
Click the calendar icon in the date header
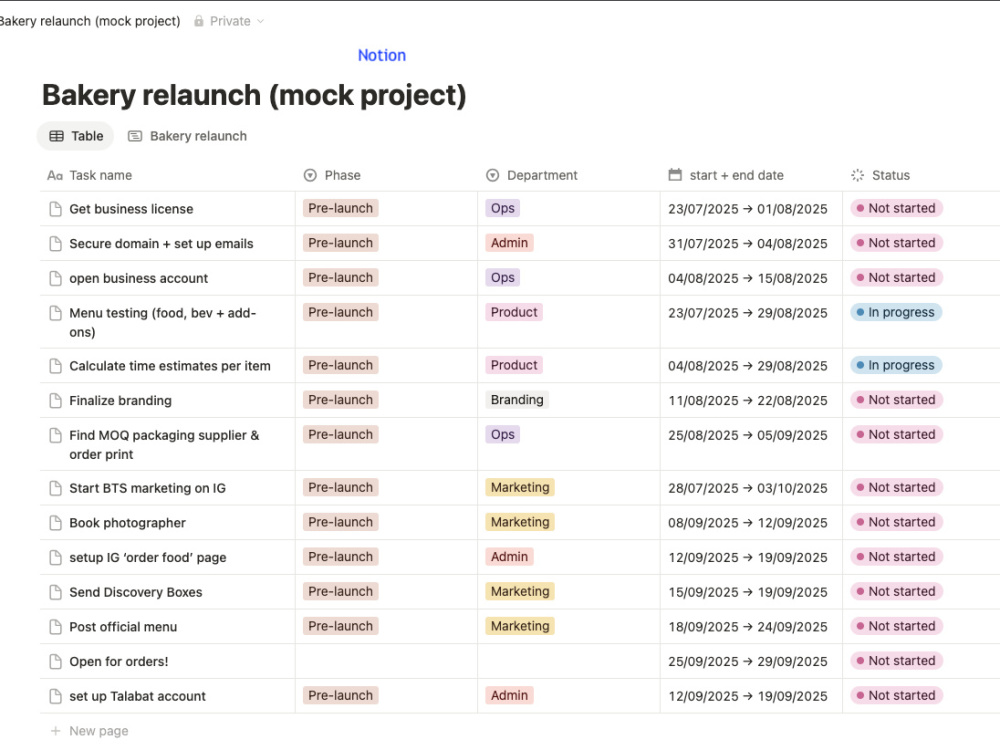675,174
